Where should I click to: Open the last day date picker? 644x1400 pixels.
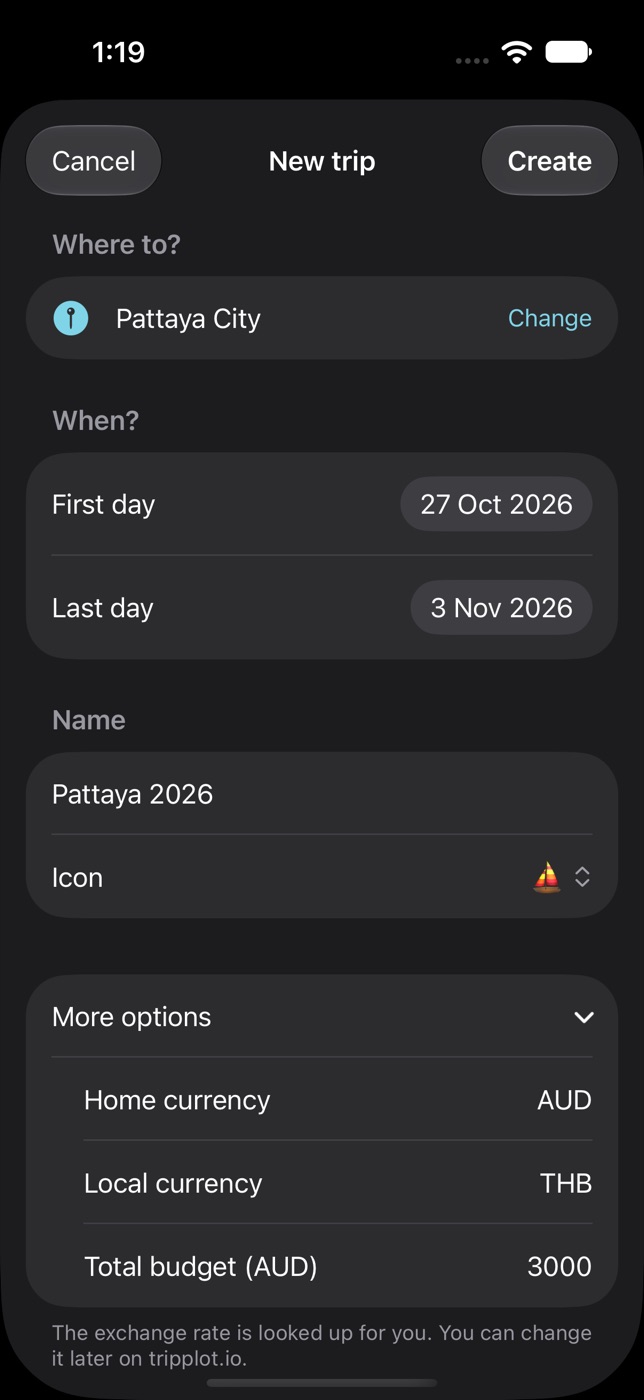tap(501, 608)
